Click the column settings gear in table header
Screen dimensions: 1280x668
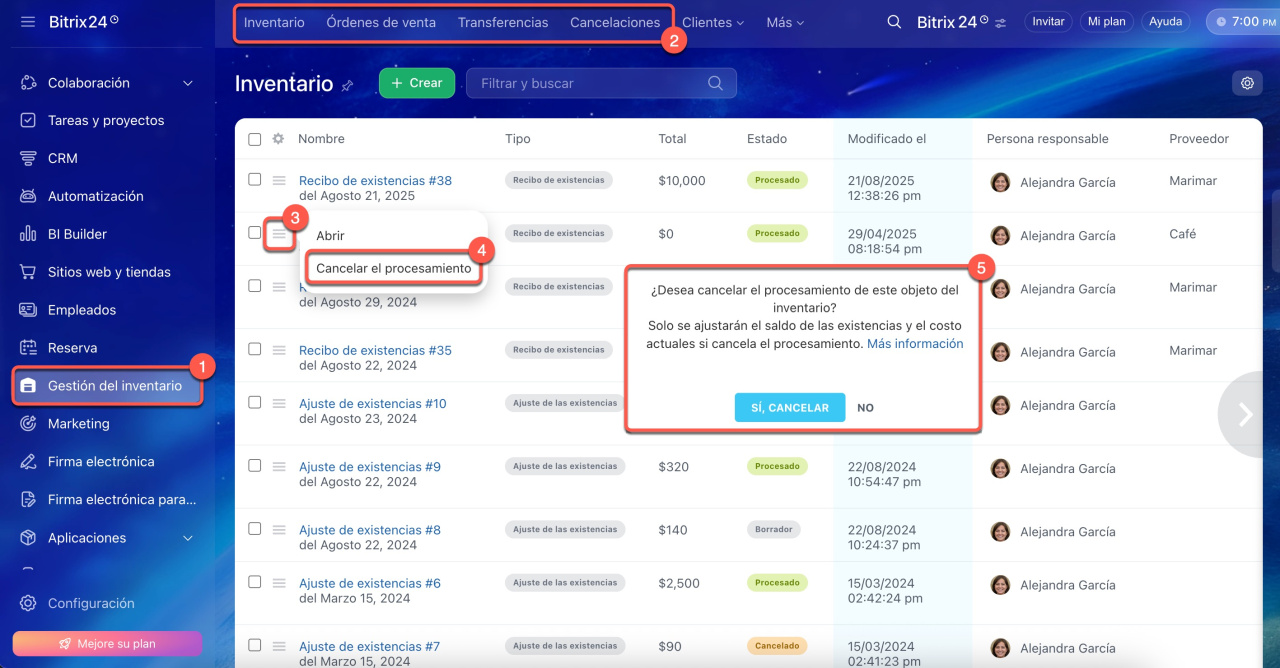tap(278, 139)
